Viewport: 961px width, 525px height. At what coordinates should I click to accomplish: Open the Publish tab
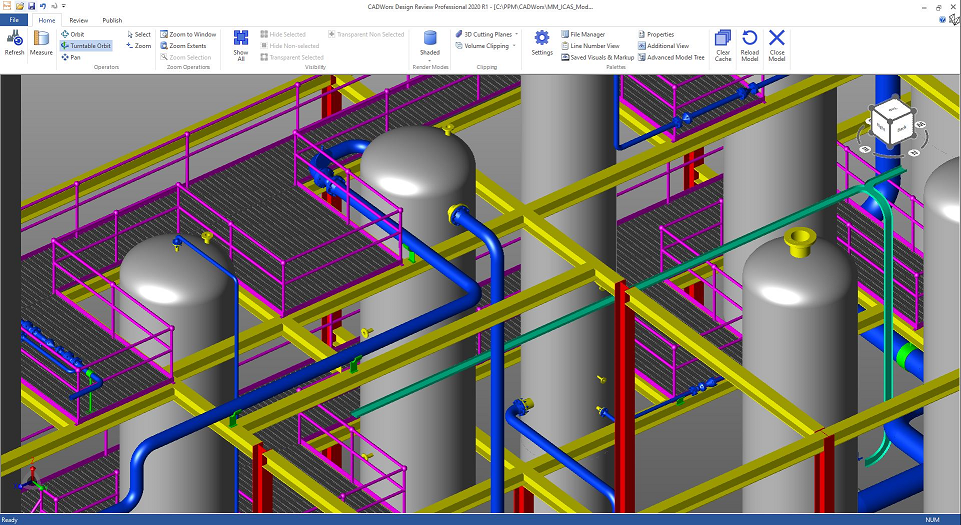(112, 20)
